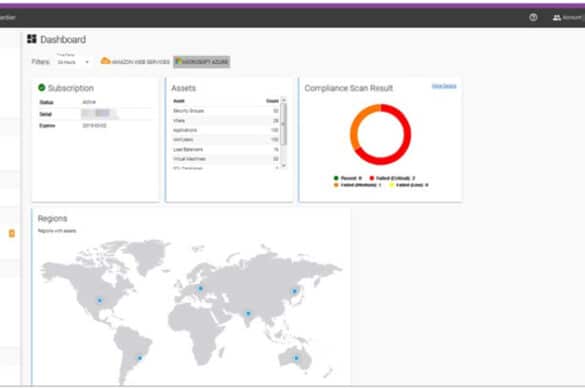The image size is (585, 390).
Task: Click the Subscription Expires date value
Action: pyautogui.click(x=94, y=126)
